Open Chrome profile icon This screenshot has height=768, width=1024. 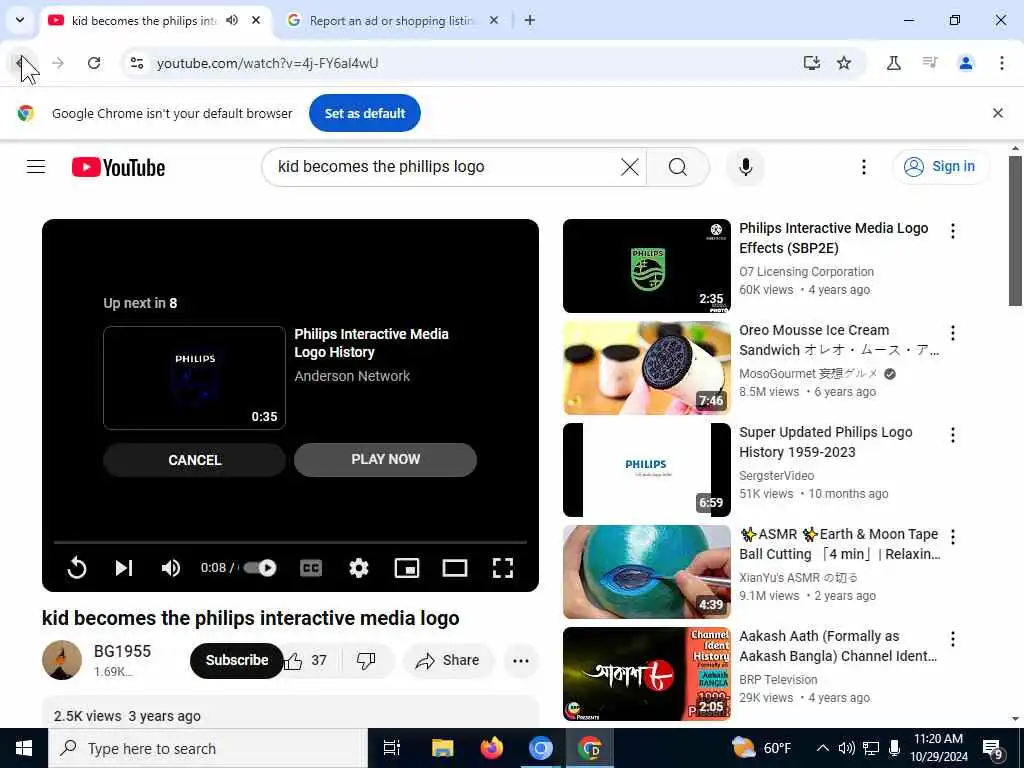coord(965,63)
